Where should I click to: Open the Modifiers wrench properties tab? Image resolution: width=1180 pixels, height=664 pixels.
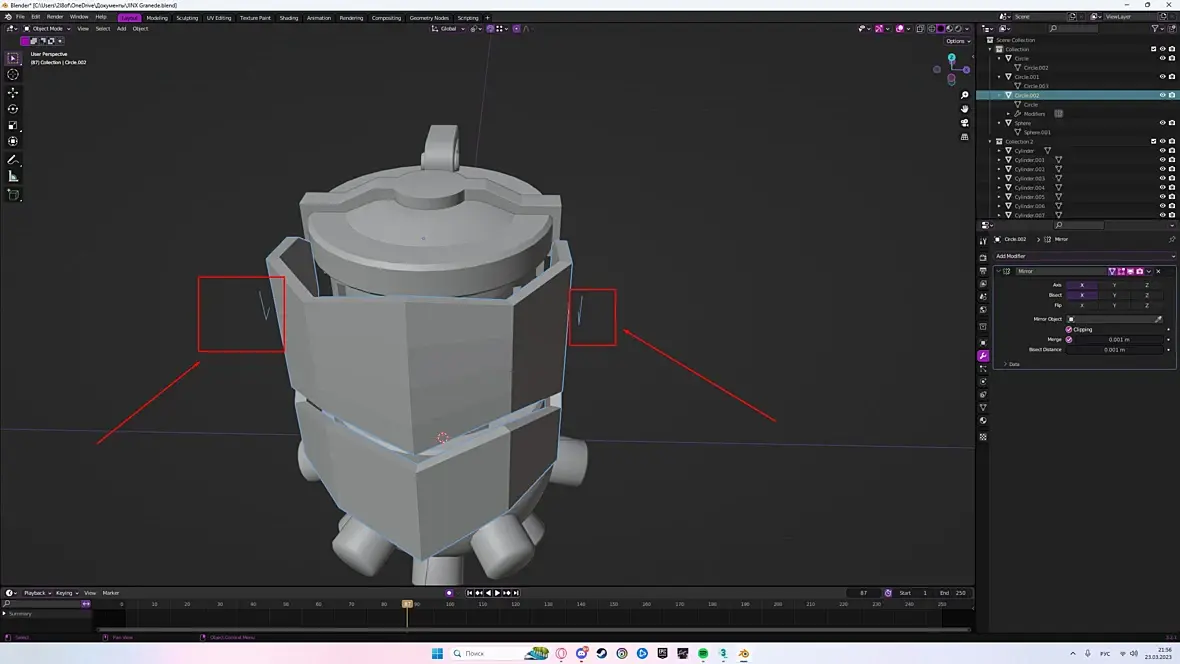[x=983, y=356]
